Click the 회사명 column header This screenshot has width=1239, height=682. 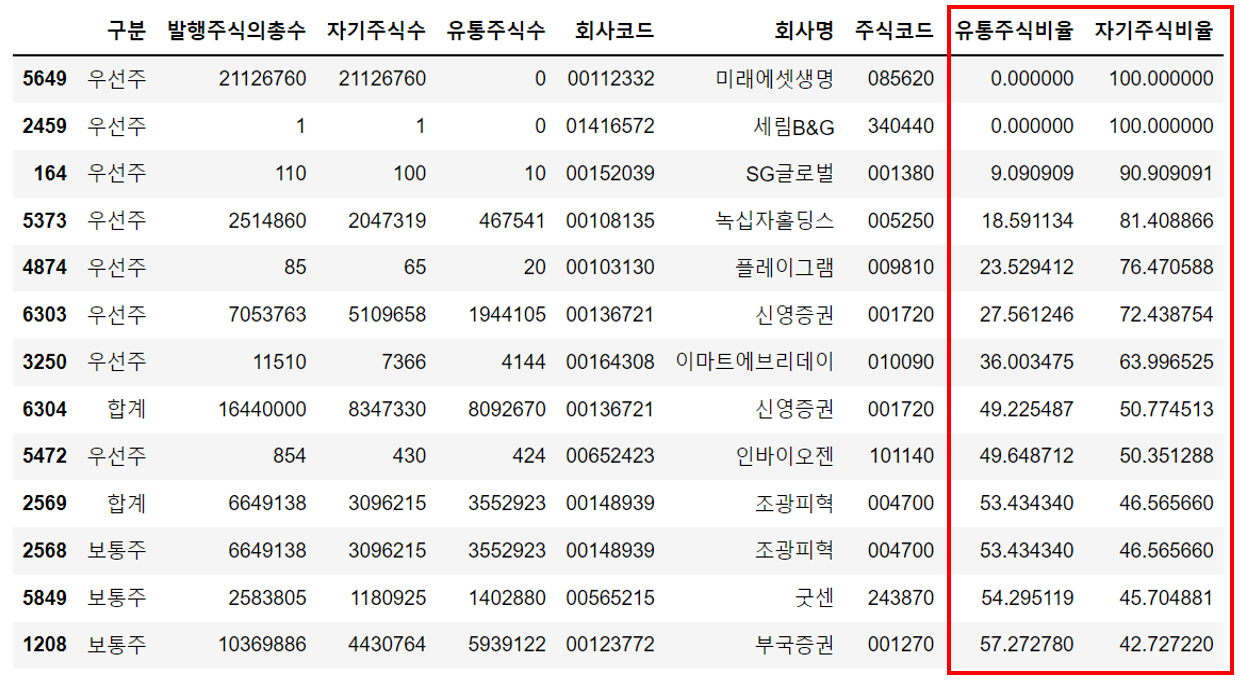(804, 31)
